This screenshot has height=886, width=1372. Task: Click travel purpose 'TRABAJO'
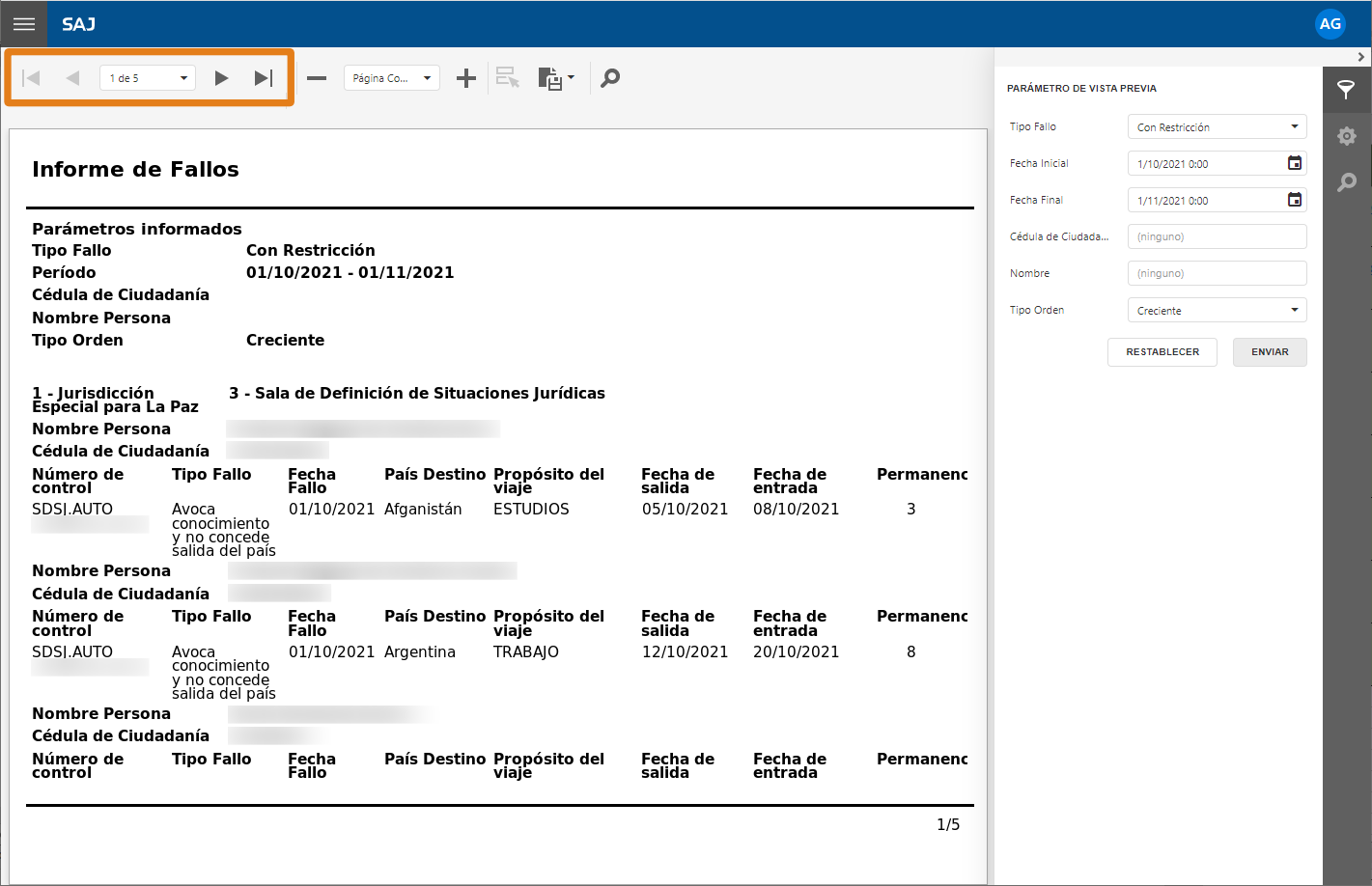(x=526, y=651)
